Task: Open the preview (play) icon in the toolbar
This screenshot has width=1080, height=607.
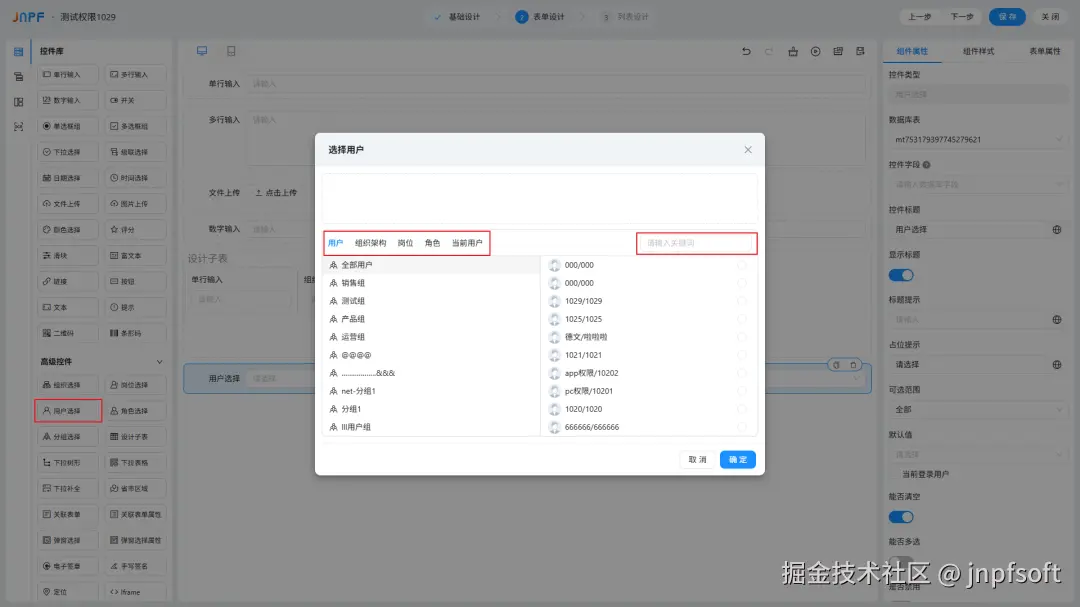Action: pyautogui.click(x=815, y=52)
